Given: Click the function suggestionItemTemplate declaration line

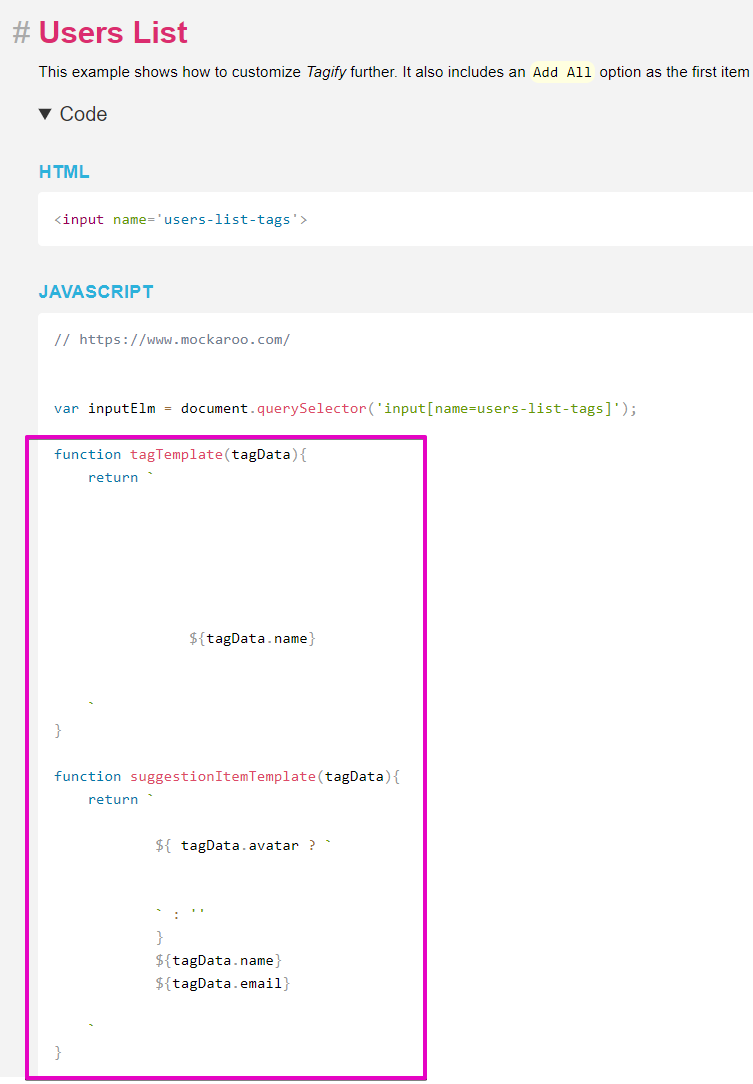Looking at the screenshot, I should pos(227,776).
